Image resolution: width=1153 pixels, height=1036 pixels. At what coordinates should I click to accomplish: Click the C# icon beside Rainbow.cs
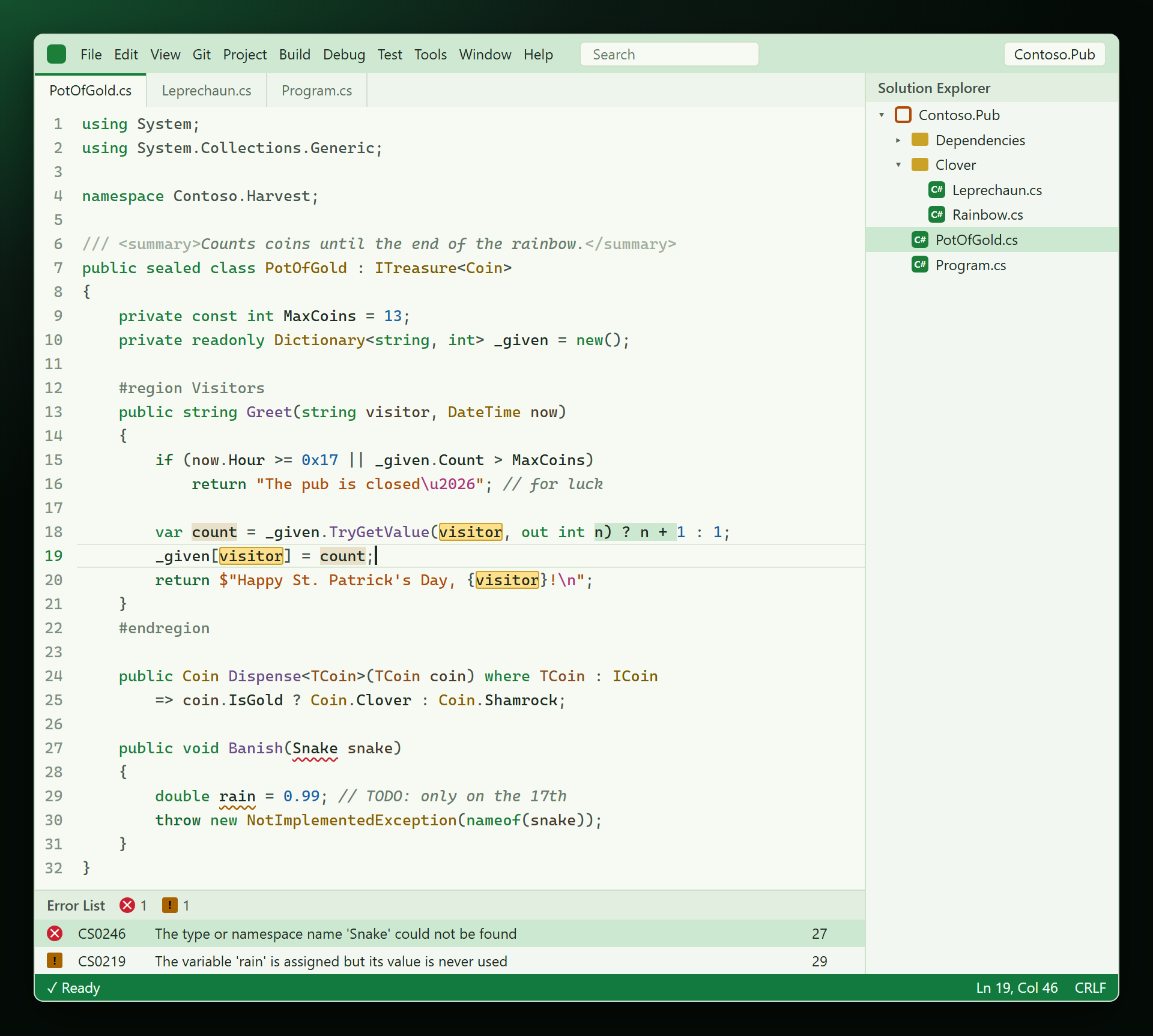click(937, 214)
